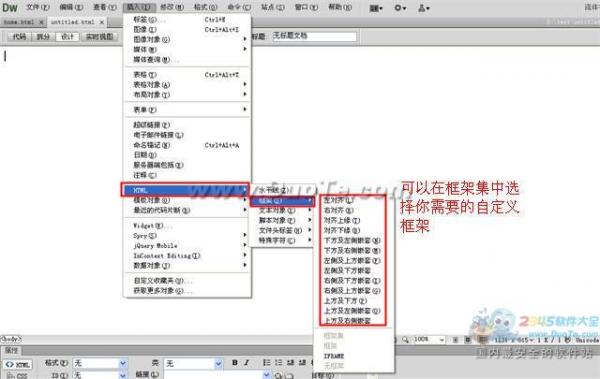Close the untitled.html document tab
Image resolution: width=600 pixels, height=379 pixels.
point(102,22)
